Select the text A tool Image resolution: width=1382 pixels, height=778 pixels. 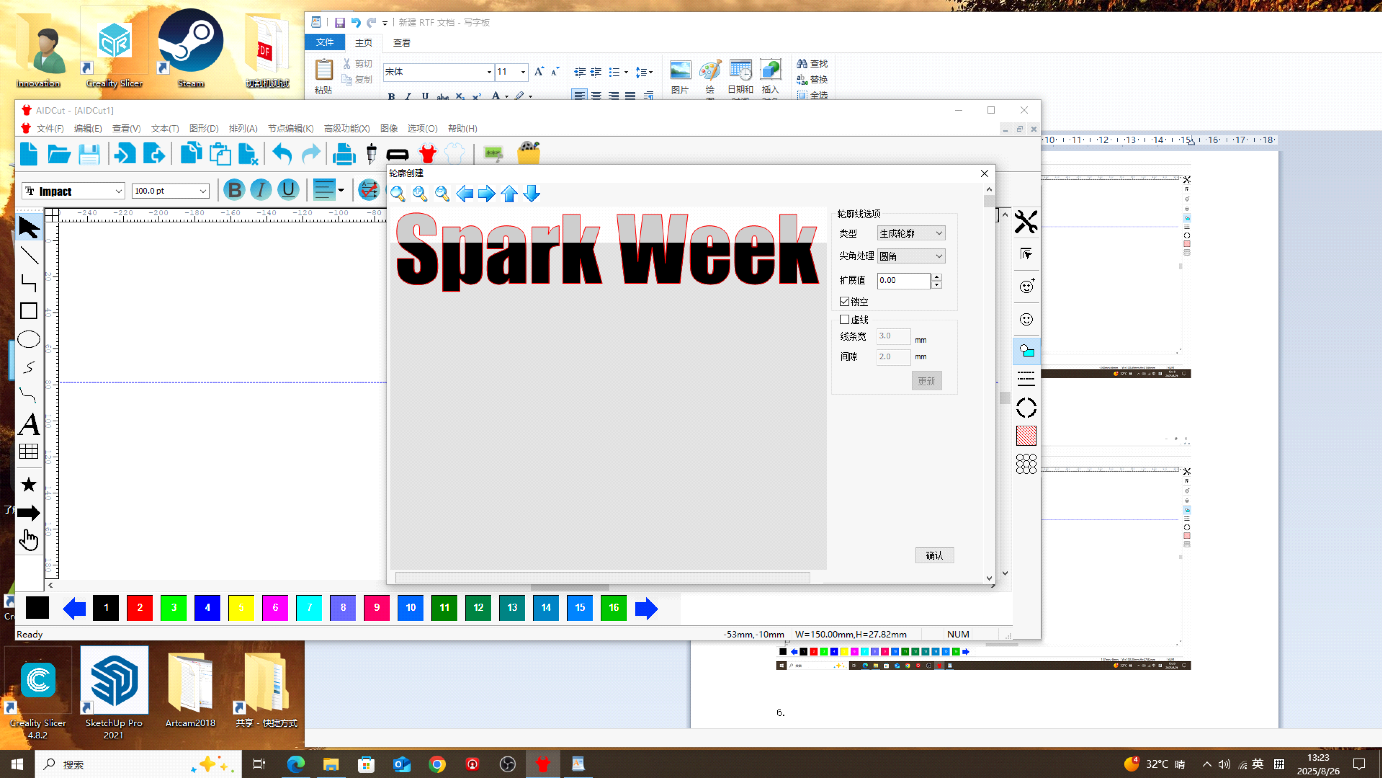[29, 424]
